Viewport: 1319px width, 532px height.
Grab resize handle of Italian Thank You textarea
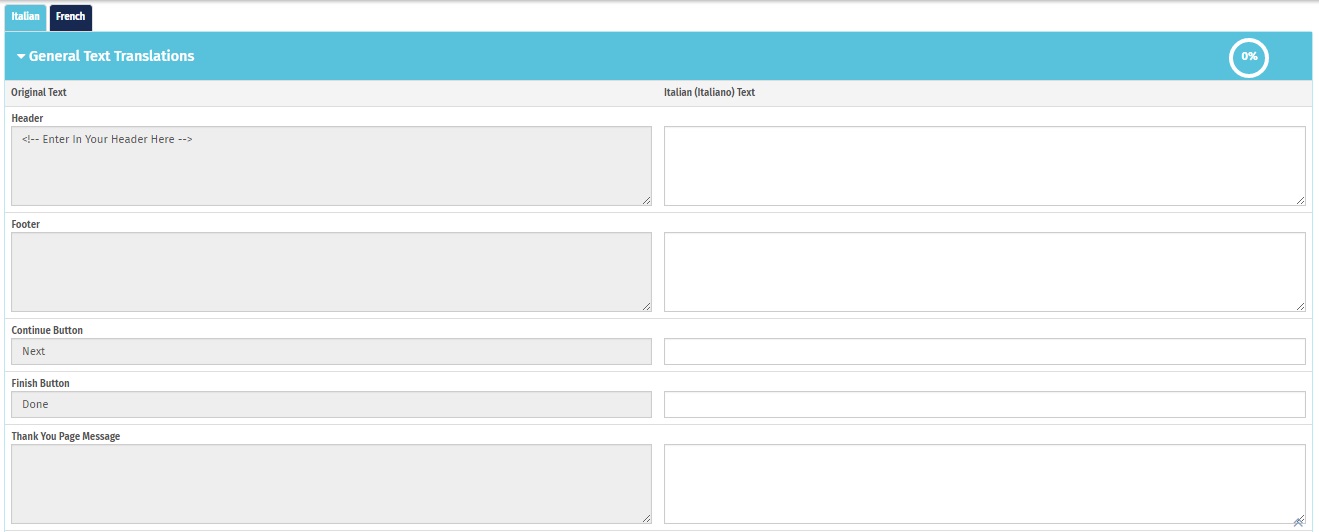coord(1299,519)
